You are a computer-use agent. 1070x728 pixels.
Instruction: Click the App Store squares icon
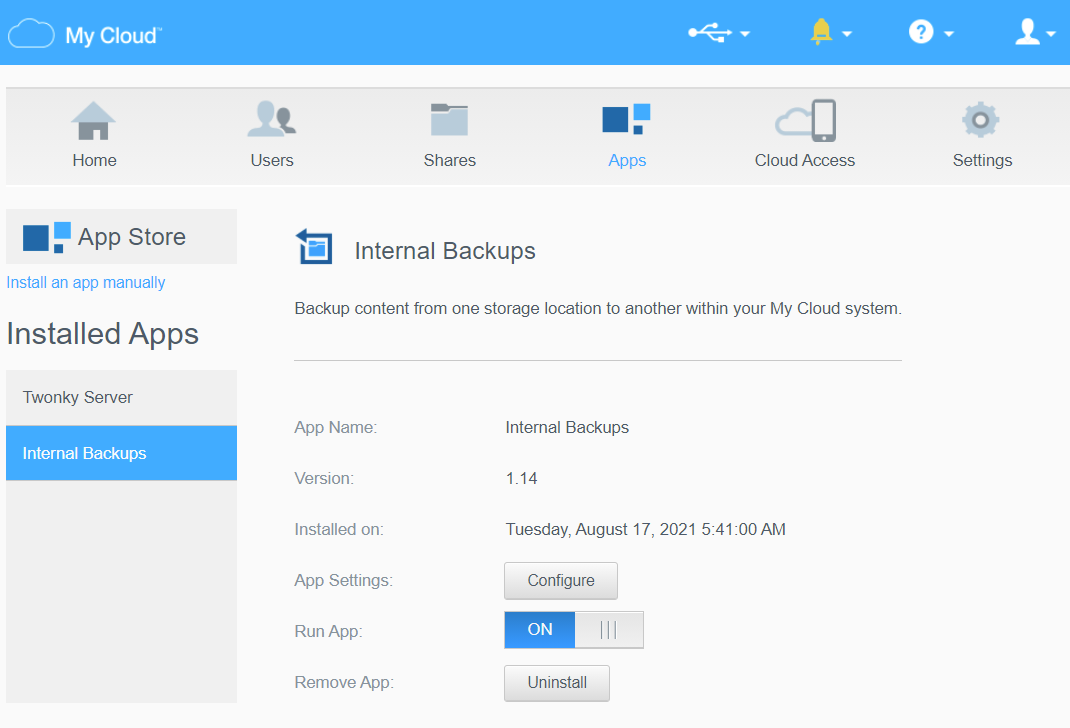46,237
